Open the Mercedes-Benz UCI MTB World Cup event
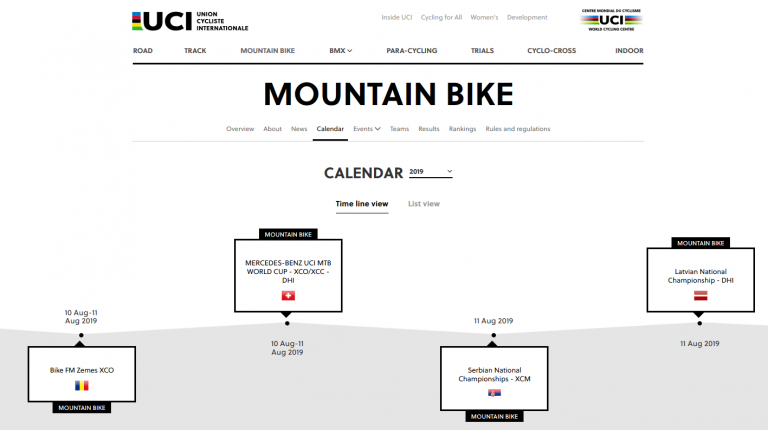Image resolution: width=768 pixels, height=430 pixels. click(288, 271)
